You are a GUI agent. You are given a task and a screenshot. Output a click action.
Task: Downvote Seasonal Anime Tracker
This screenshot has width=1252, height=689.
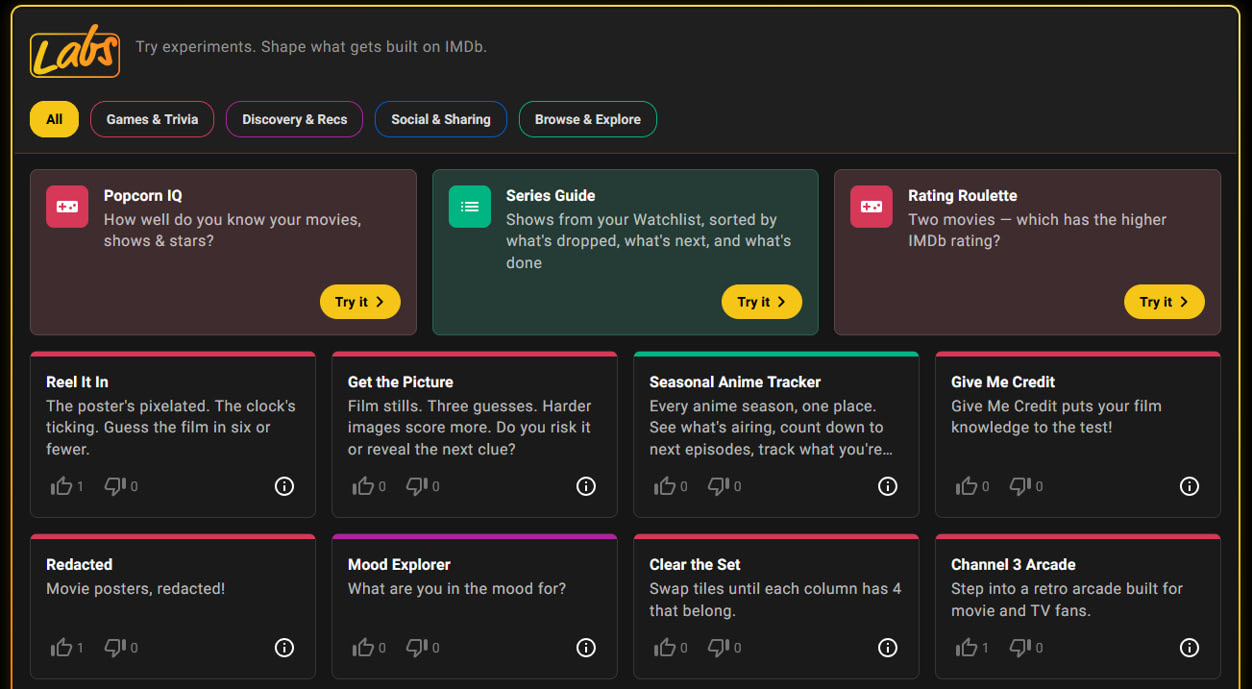[719, 486]
